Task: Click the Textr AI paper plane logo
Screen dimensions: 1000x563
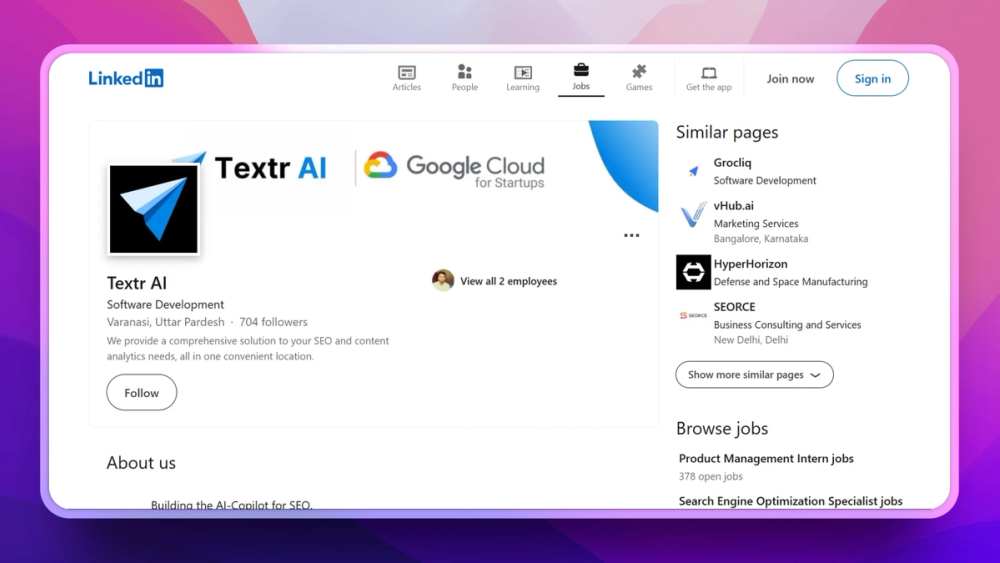Action: (154, 209)
